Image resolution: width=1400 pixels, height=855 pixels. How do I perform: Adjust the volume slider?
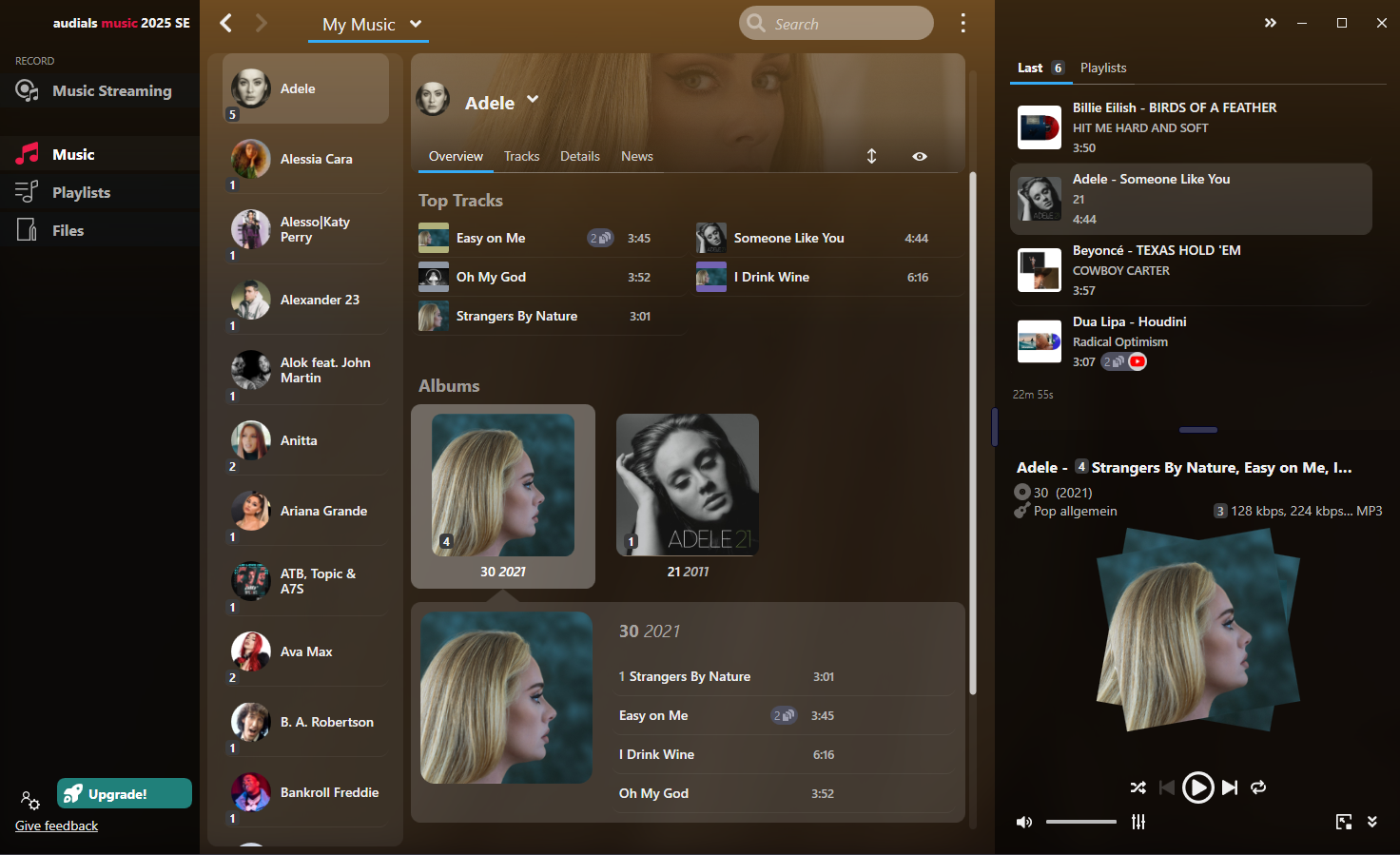click(1081, 822)
